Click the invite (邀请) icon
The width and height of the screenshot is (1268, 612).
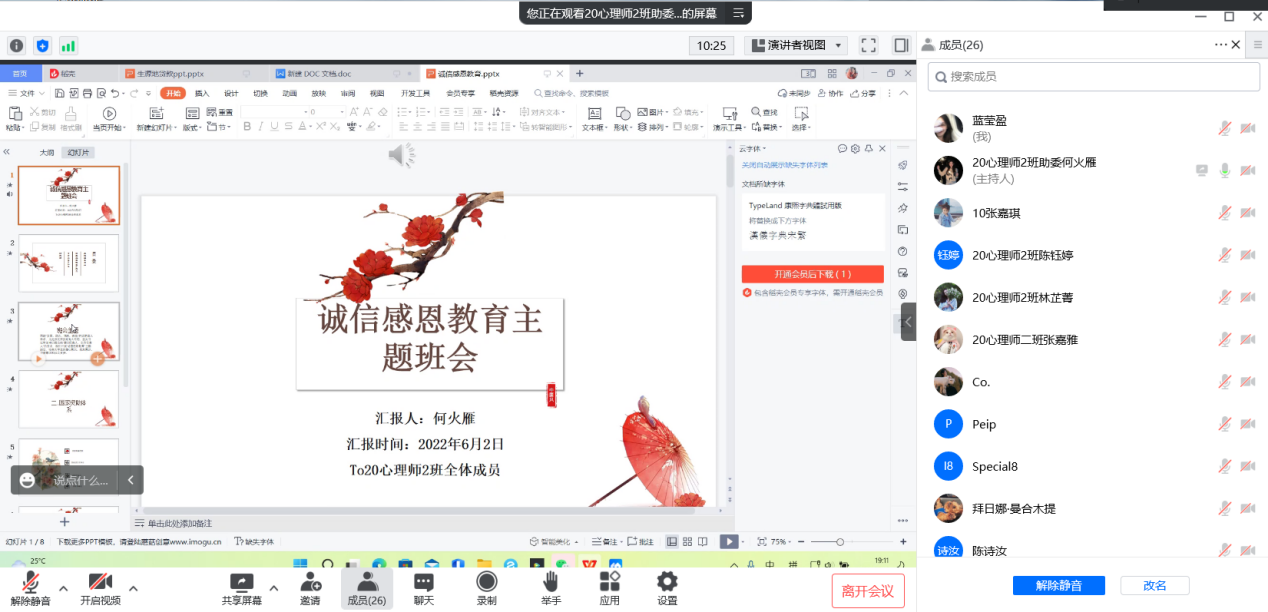tap(310, 583)
